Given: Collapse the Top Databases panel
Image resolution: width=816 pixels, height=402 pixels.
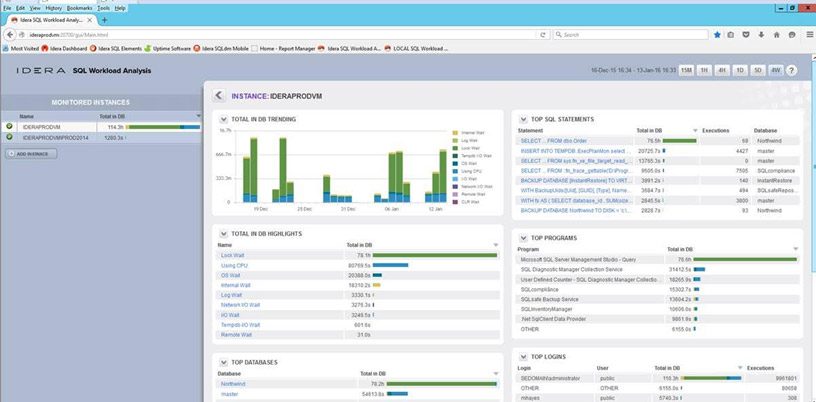Looking at the screenshot, I should pos(224,362).
